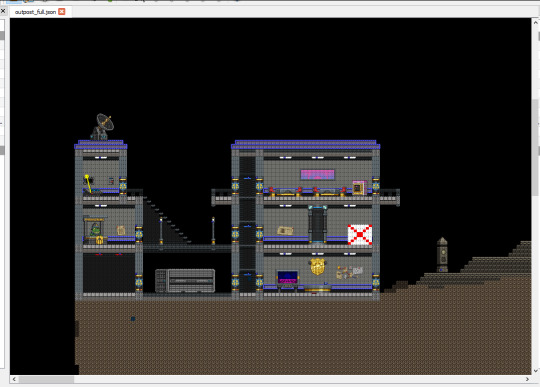Click the scroll up arrow on the vertical scrollbar

click(536, 22)
